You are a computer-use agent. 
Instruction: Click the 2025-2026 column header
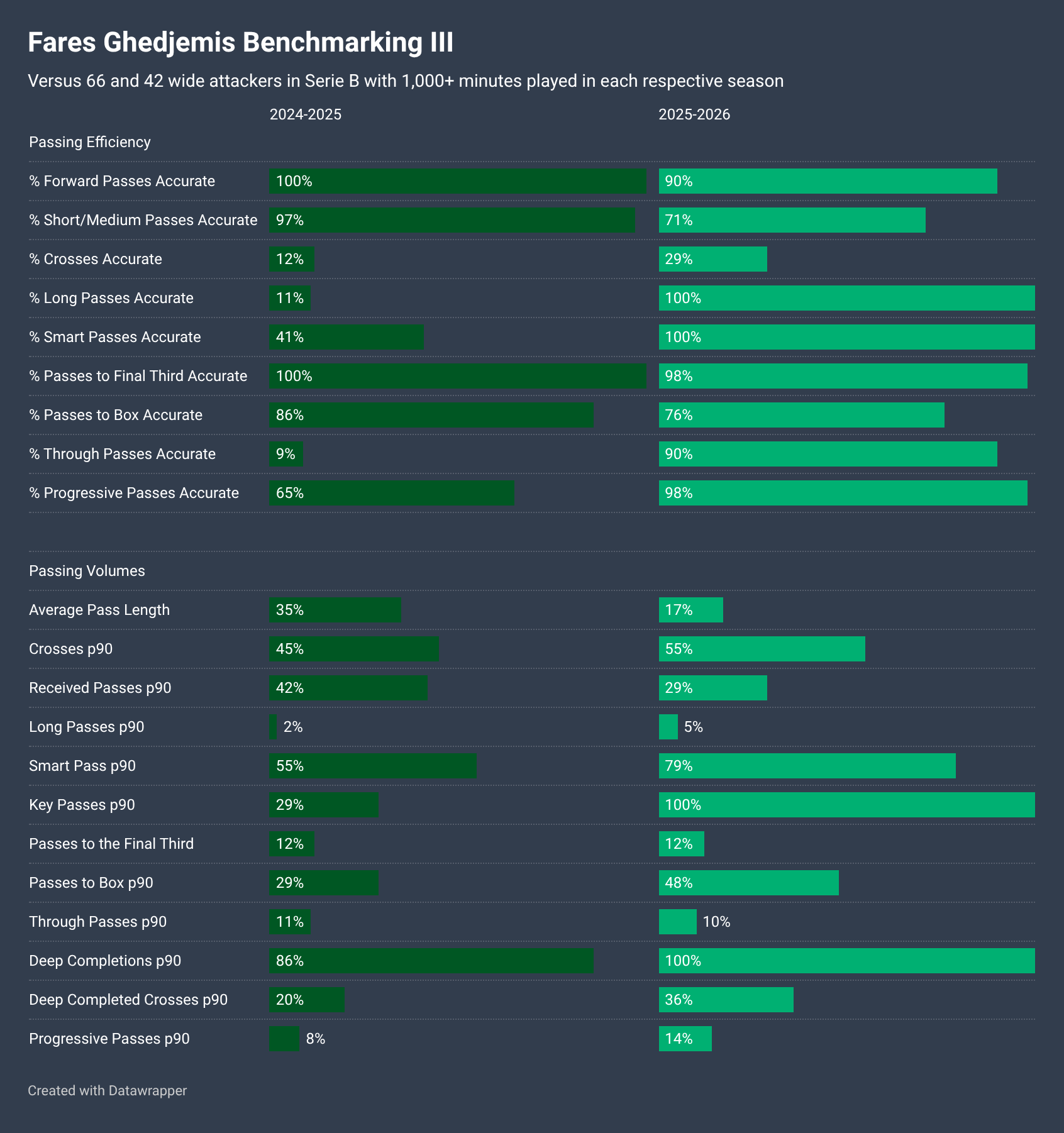(694, 114)
